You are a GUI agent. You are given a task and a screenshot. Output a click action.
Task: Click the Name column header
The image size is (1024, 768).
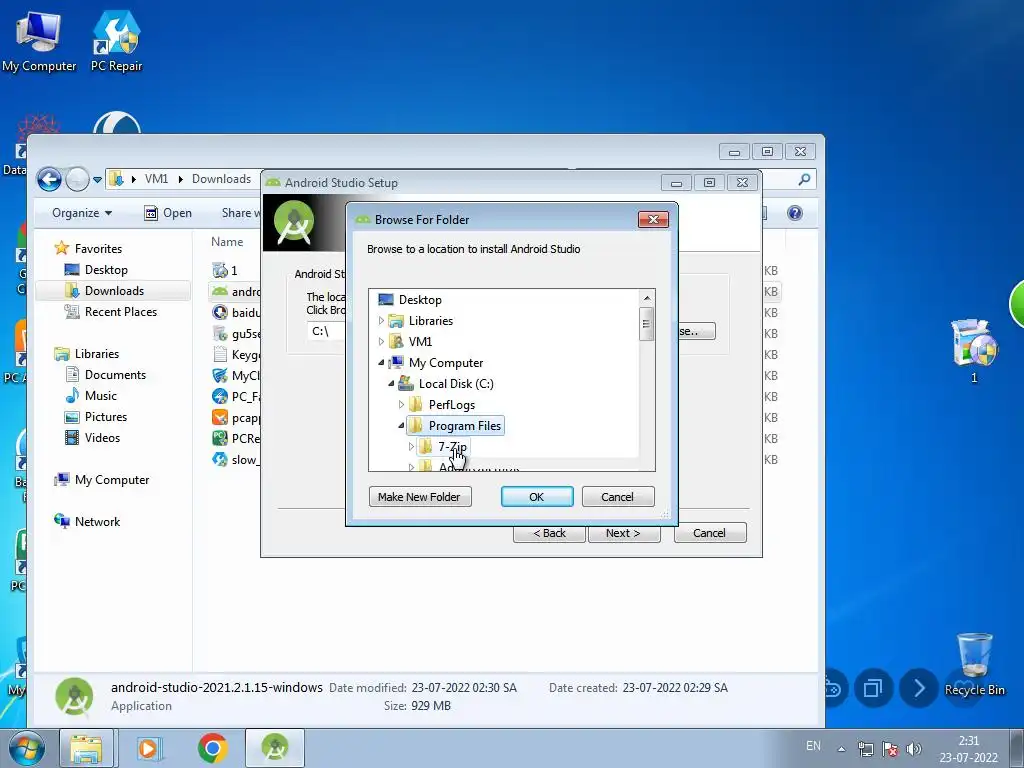pos(227,242)
